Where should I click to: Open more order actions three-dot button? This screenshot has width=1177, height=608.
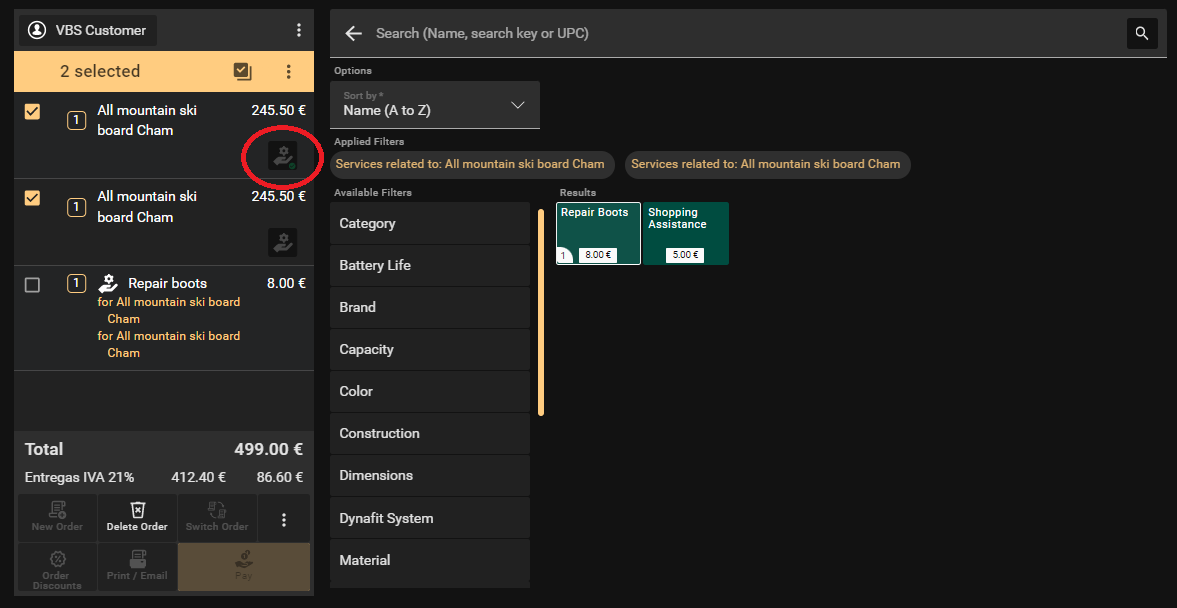[x=284, y=519]
